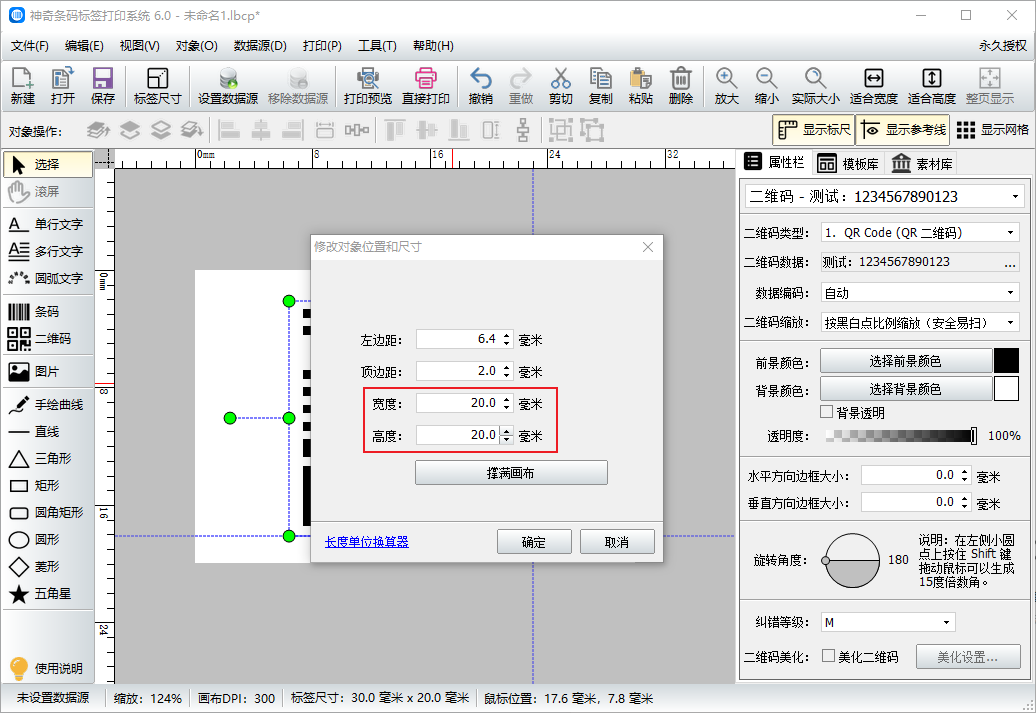Viewport: 1036px width, 713px height.
Task: Click the 二维码数据 ellipsis edit button
Action: point(1010,262)
